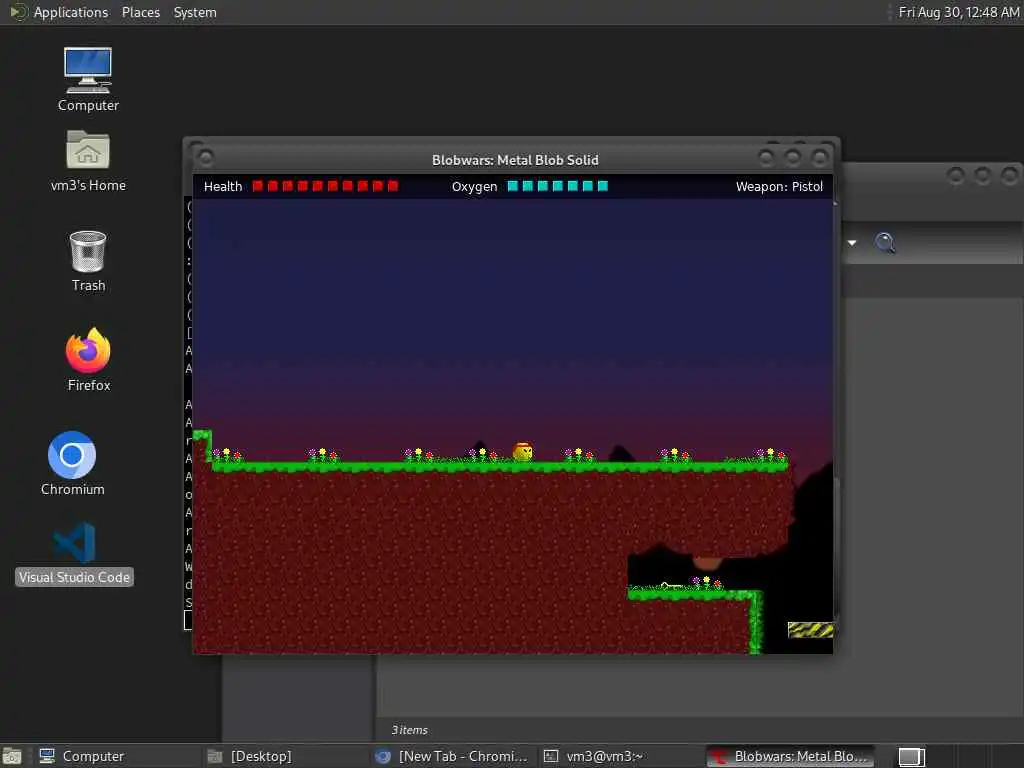Close the file manager window behind
This screenshot has height=768, width=1024.
coord(1010,175)
